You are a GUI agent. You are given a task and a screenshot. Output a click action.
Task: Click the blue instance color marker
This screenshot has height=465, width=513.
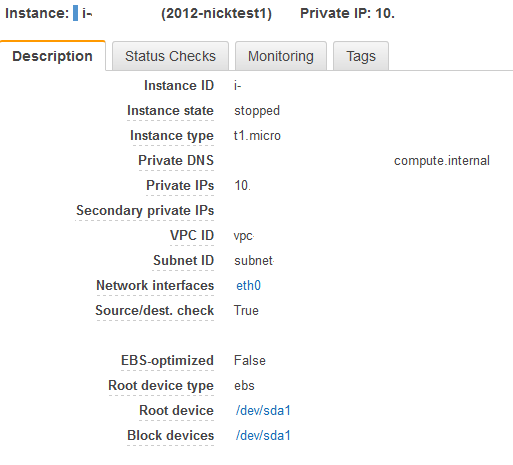pyautogui.click(x=76, y=13)
